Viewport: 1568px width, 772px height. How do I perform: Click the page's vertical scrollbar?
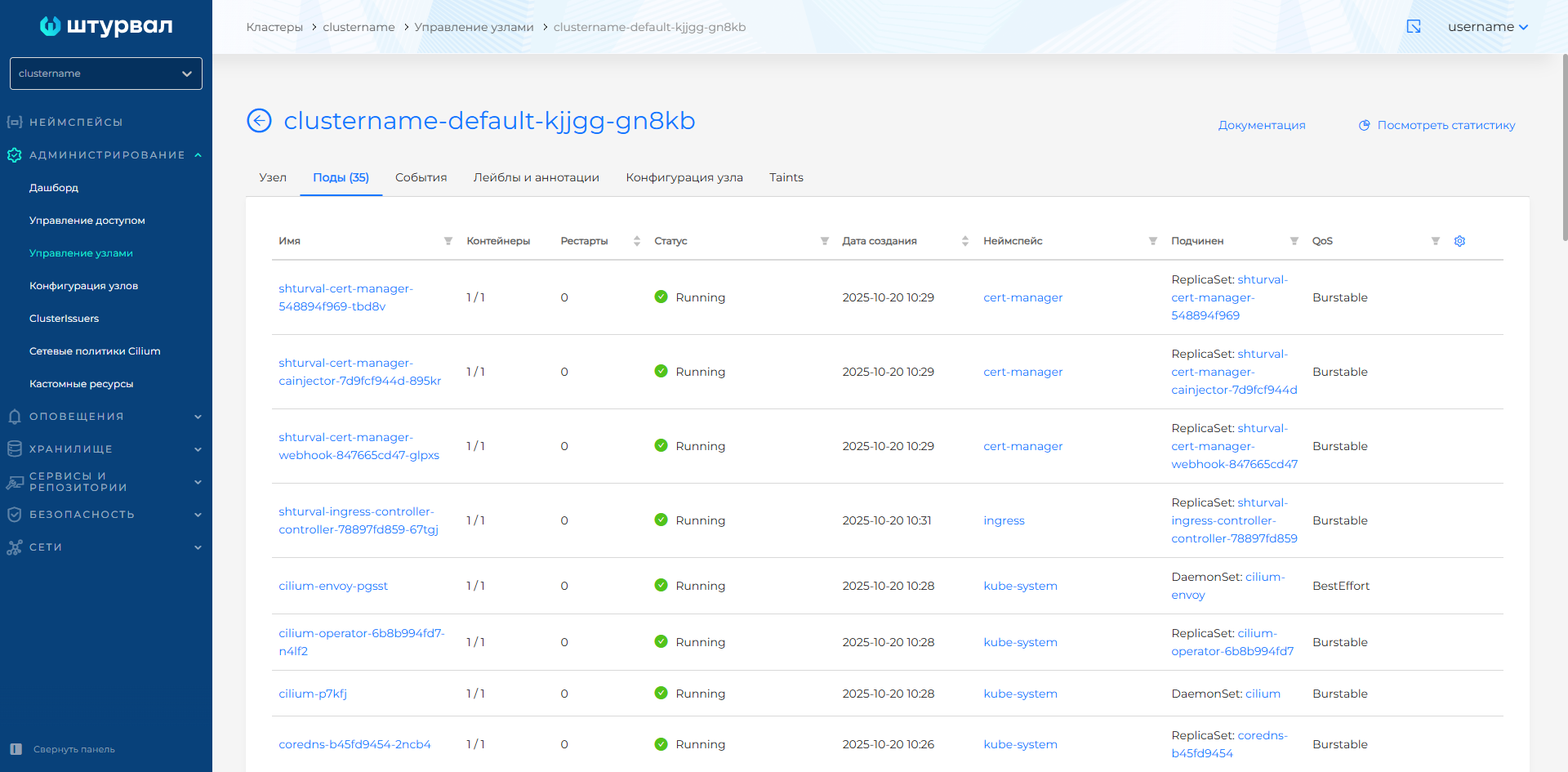click(1564, 147)
